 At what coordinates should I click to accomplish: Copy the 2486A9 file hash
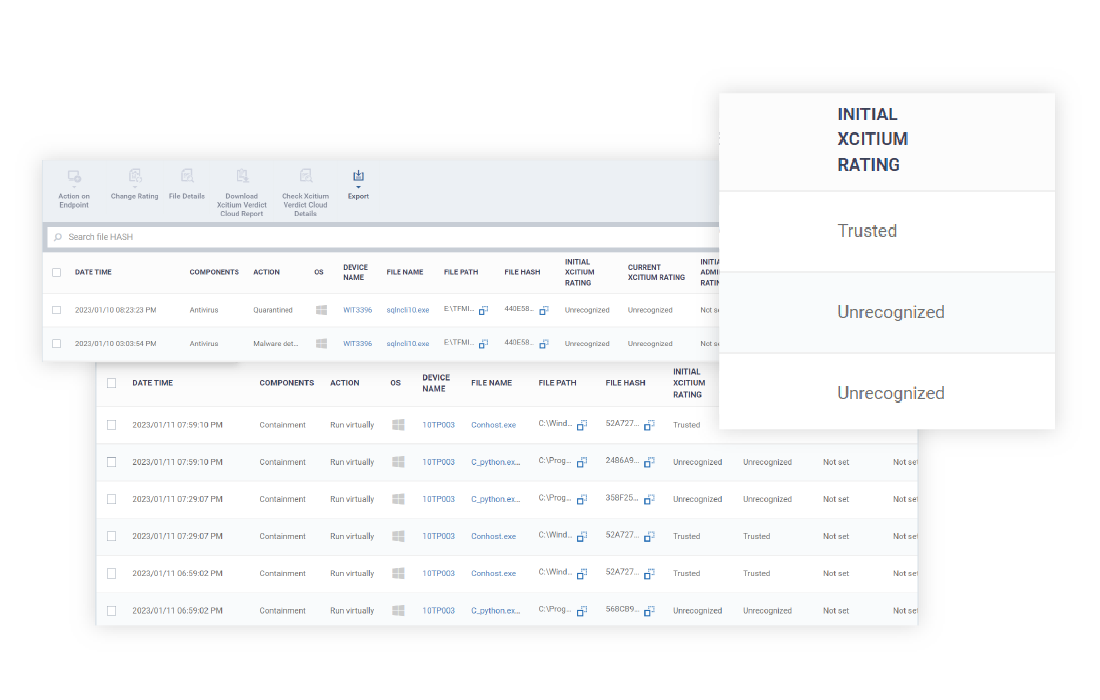click(x=649, y=462)
